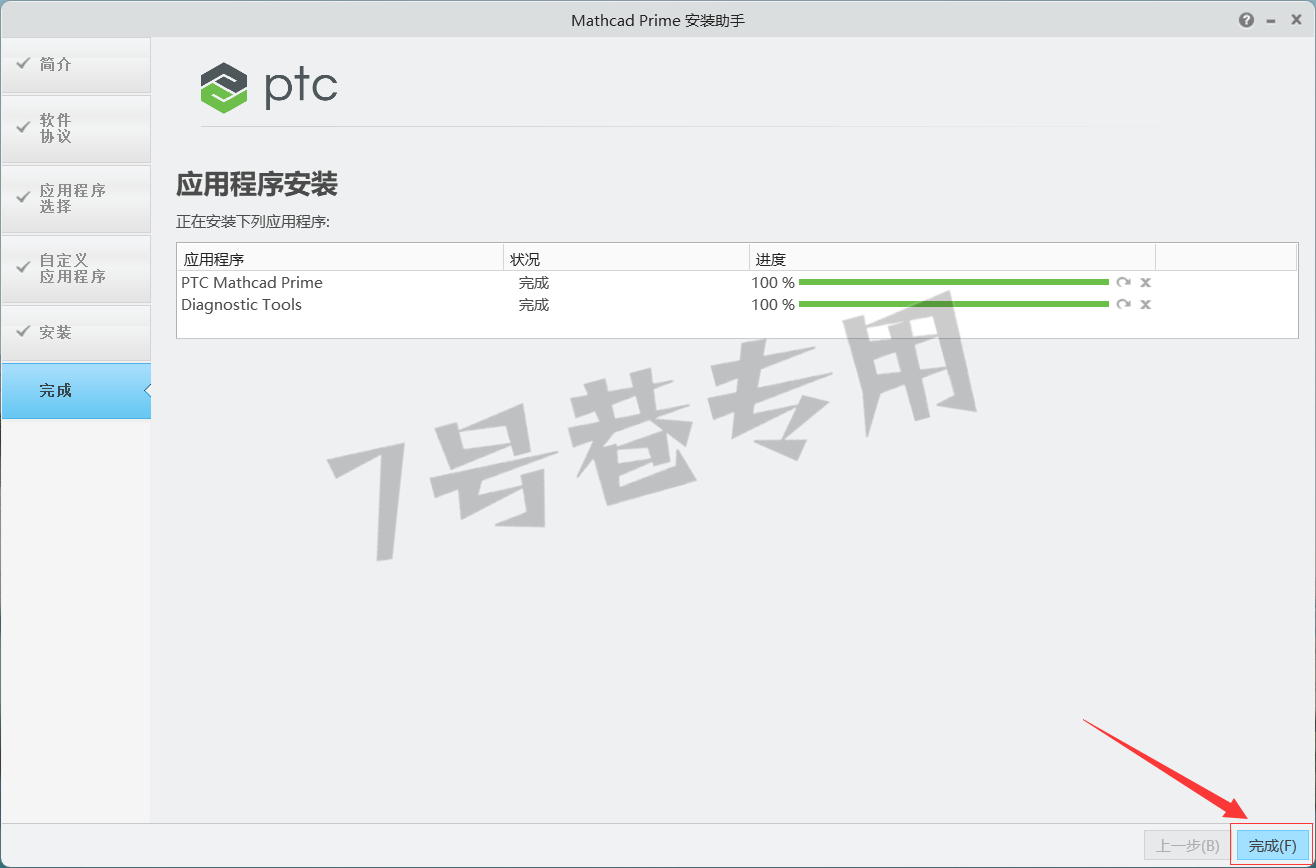Viewport: 1316px width, 868px height.
Task: Select the 应用程序选择 sidebar step
Action: click(x=76, y=199)
